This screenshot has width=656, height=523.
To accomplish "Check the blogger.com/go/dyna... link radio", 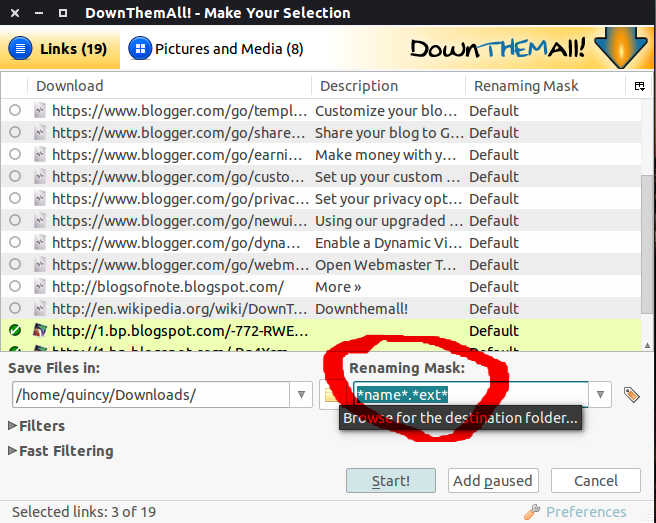I will pos(15,242).
